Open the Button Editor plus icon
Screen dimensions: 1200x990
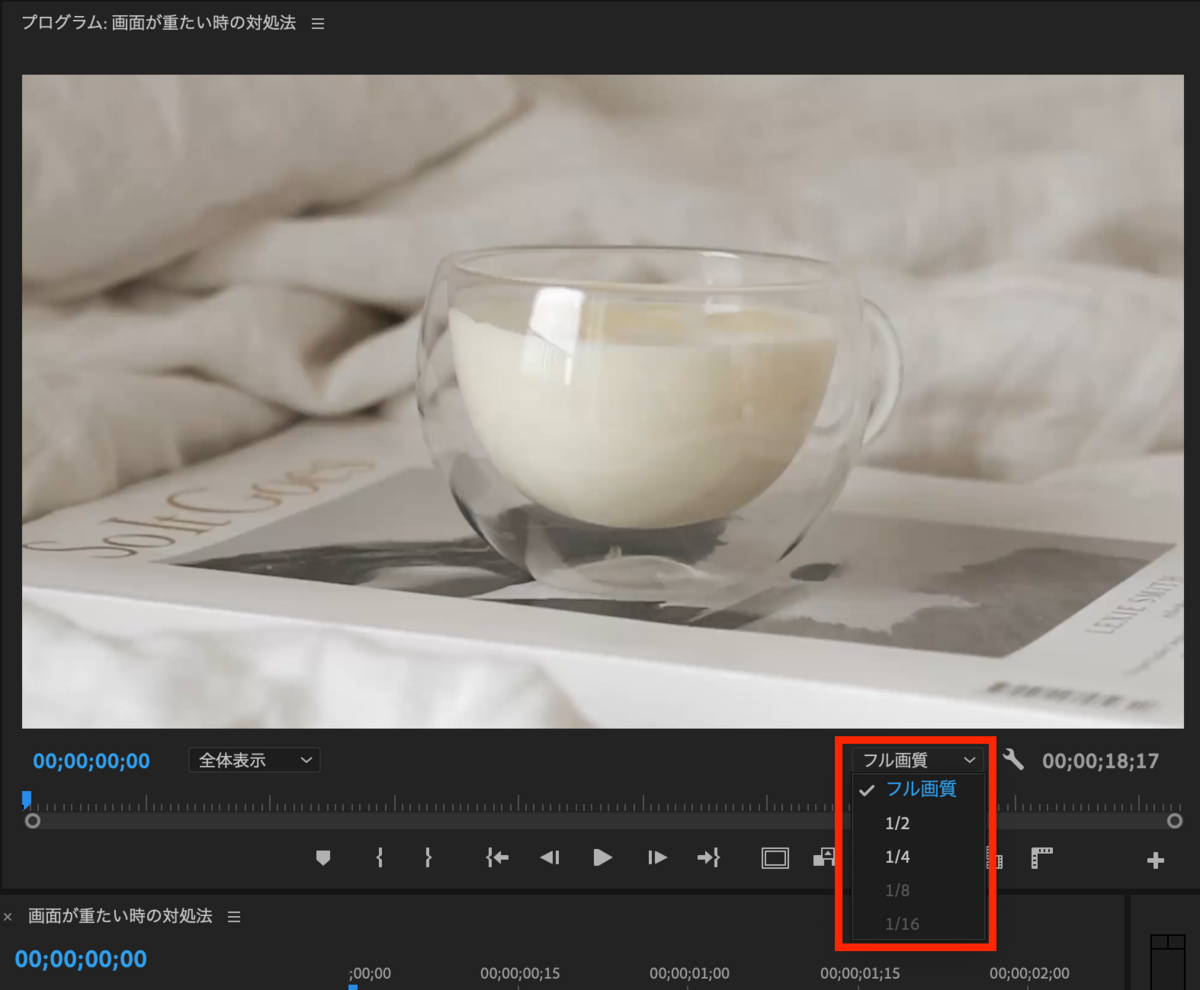point(1155,860)
